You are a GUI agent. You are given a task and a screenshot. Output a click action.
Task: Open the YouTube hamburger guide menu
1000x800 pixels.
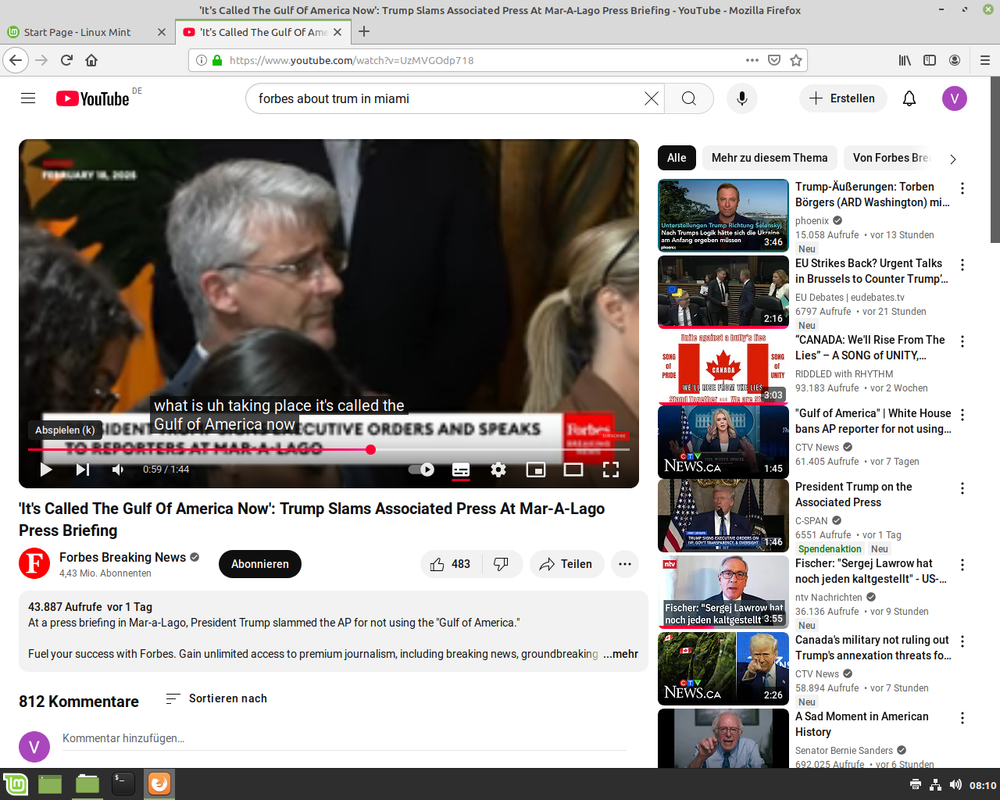[28, 98]
